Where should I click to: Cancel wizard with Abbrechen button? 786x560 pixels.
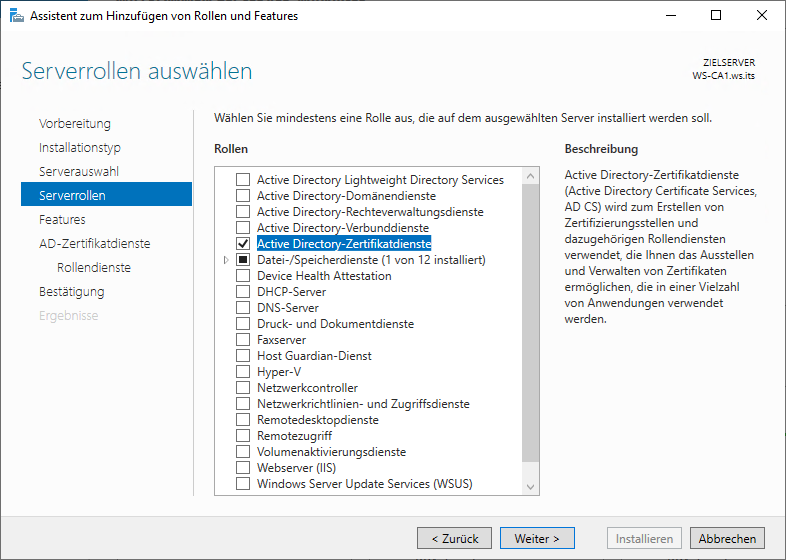coord(727,538)
